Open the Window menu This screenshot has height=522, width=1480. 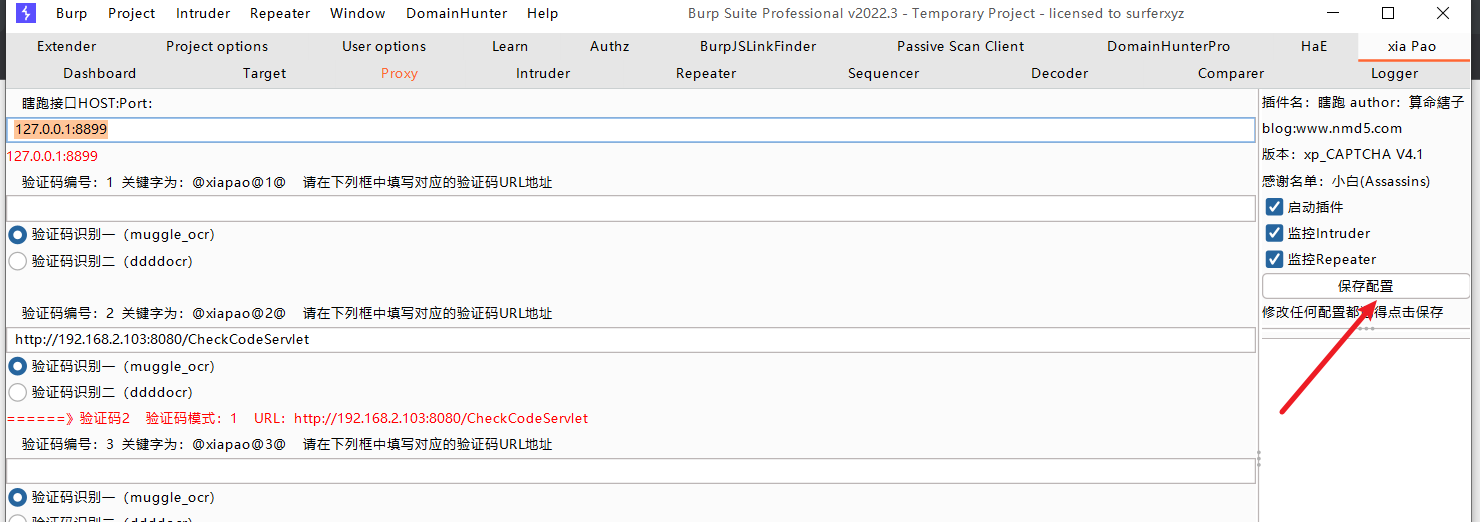[358, 13]
